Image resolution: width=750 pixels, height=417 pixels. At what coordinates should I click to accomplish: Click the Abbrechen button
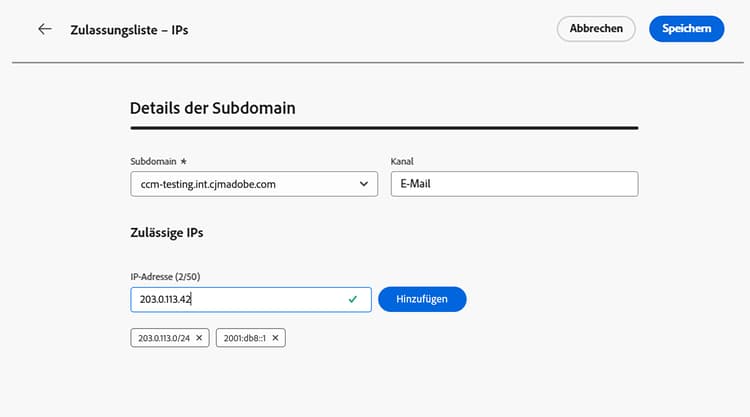tap(596, 29)
